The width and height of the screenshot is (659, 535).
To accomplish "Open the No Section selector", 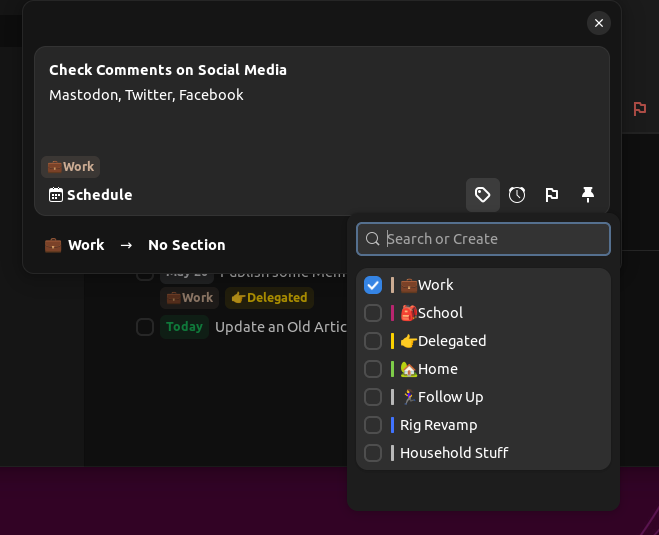I will 186,245.
